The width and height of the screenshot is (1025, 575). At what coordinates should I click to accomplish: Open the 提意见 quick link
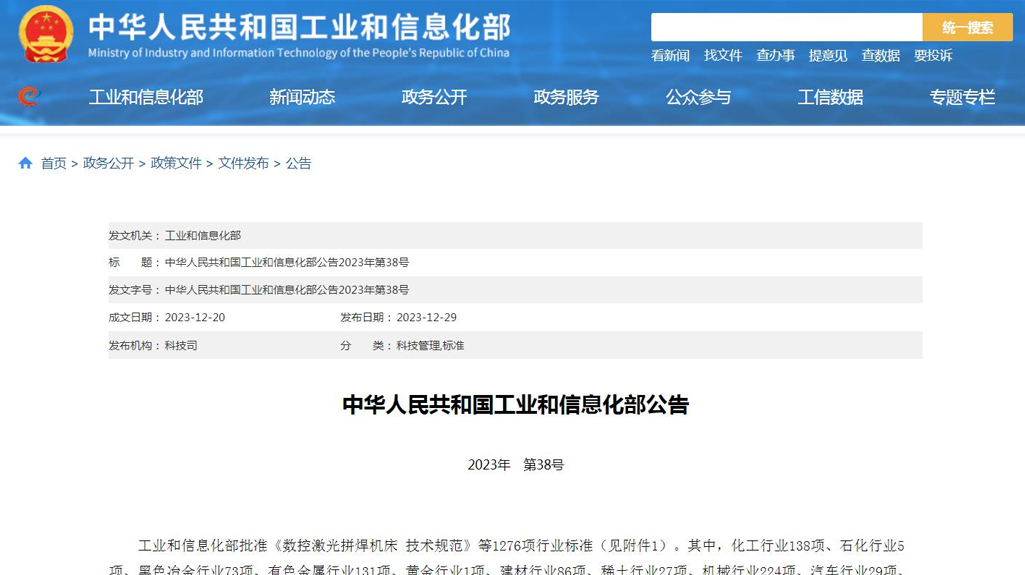pyautogui.click(x=828, y=56)
